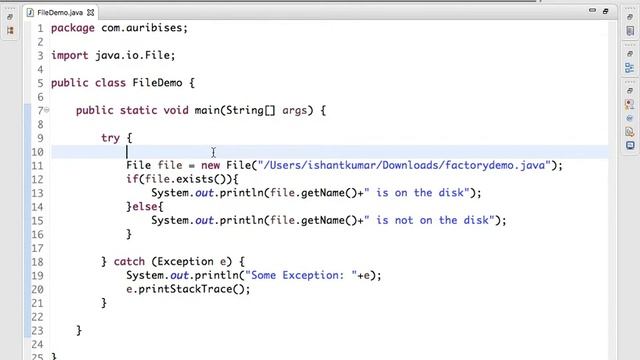Image resolution: width=640 pixels, height=360 pixels.
Task: Click 'file.getName()' on line 15
Action: point(313,220)
